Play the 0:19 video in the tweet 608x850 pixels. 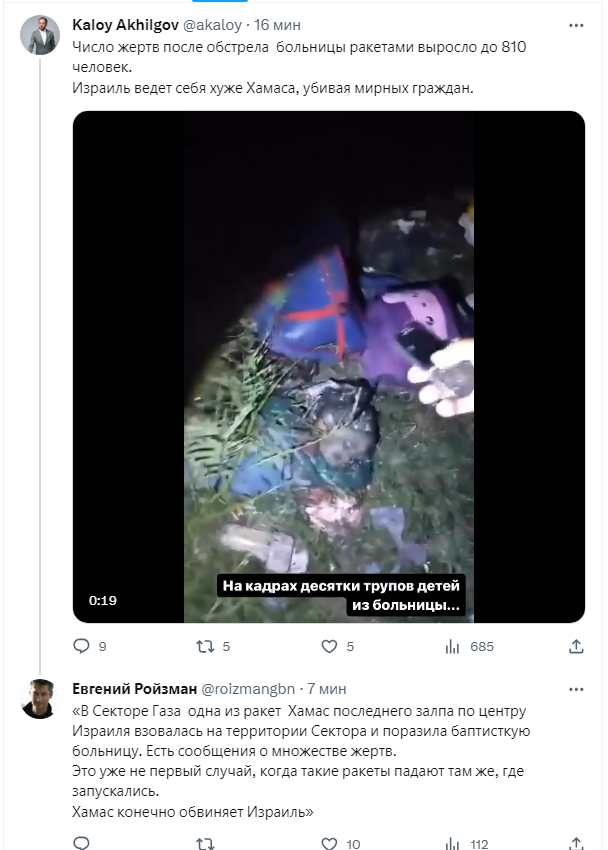329,366
